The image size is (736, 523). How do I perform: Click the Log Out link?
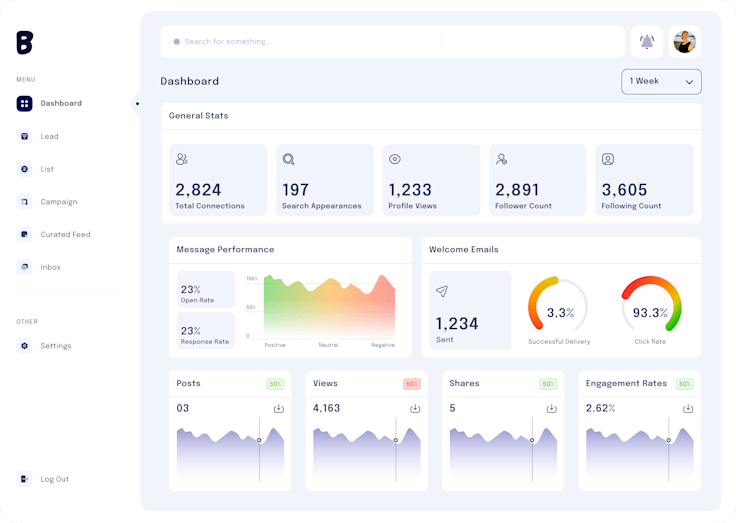[x=54, y=479]
